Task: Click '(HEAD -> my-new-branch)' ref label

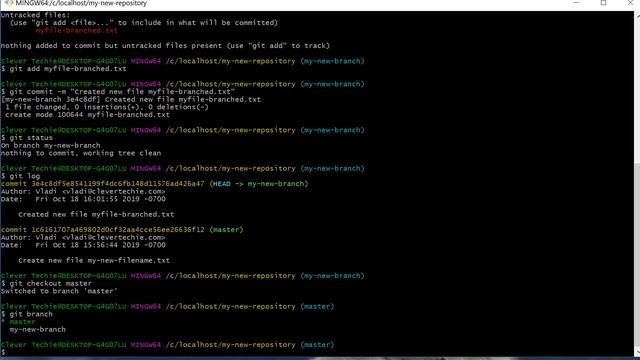Action: click(259, 184)
